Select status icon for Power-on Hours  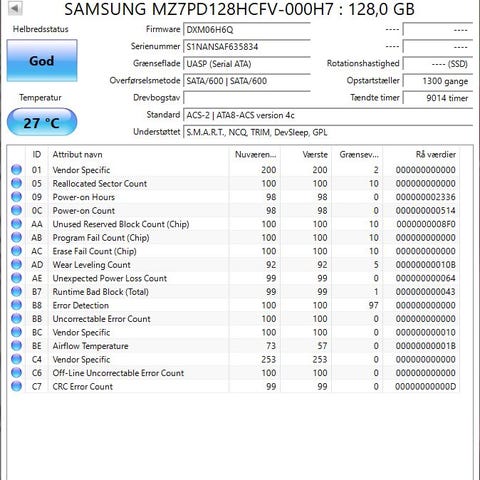point(16,197)
